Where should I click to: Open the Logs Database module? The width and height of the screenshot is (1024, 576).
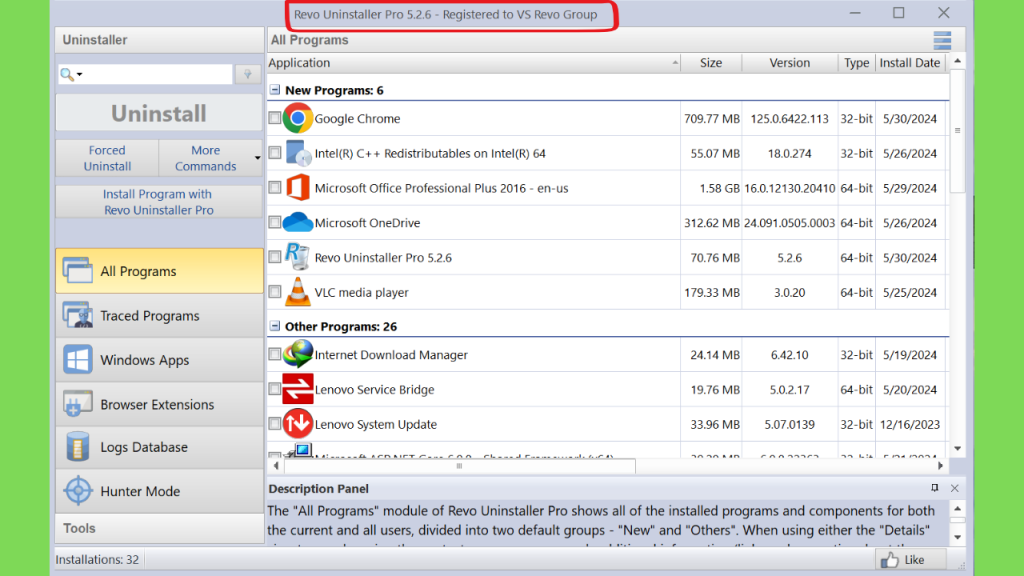point(159,447)
